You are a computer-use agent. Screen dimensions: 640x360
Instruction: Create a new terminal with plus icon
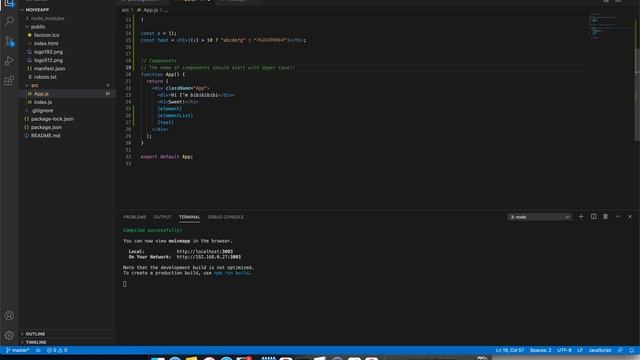(x=581, y=217)
